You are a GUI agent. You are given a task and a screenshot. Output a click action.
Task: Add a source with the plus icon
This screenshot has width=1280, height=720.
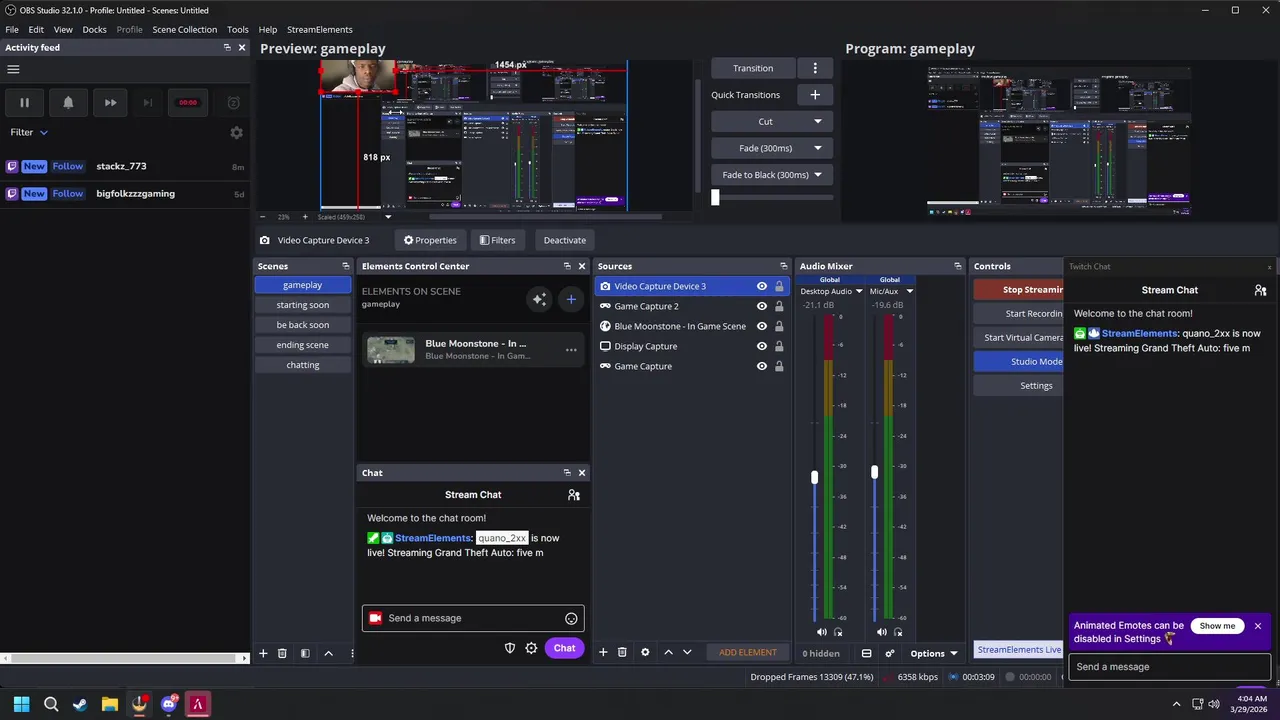point(603,652)
